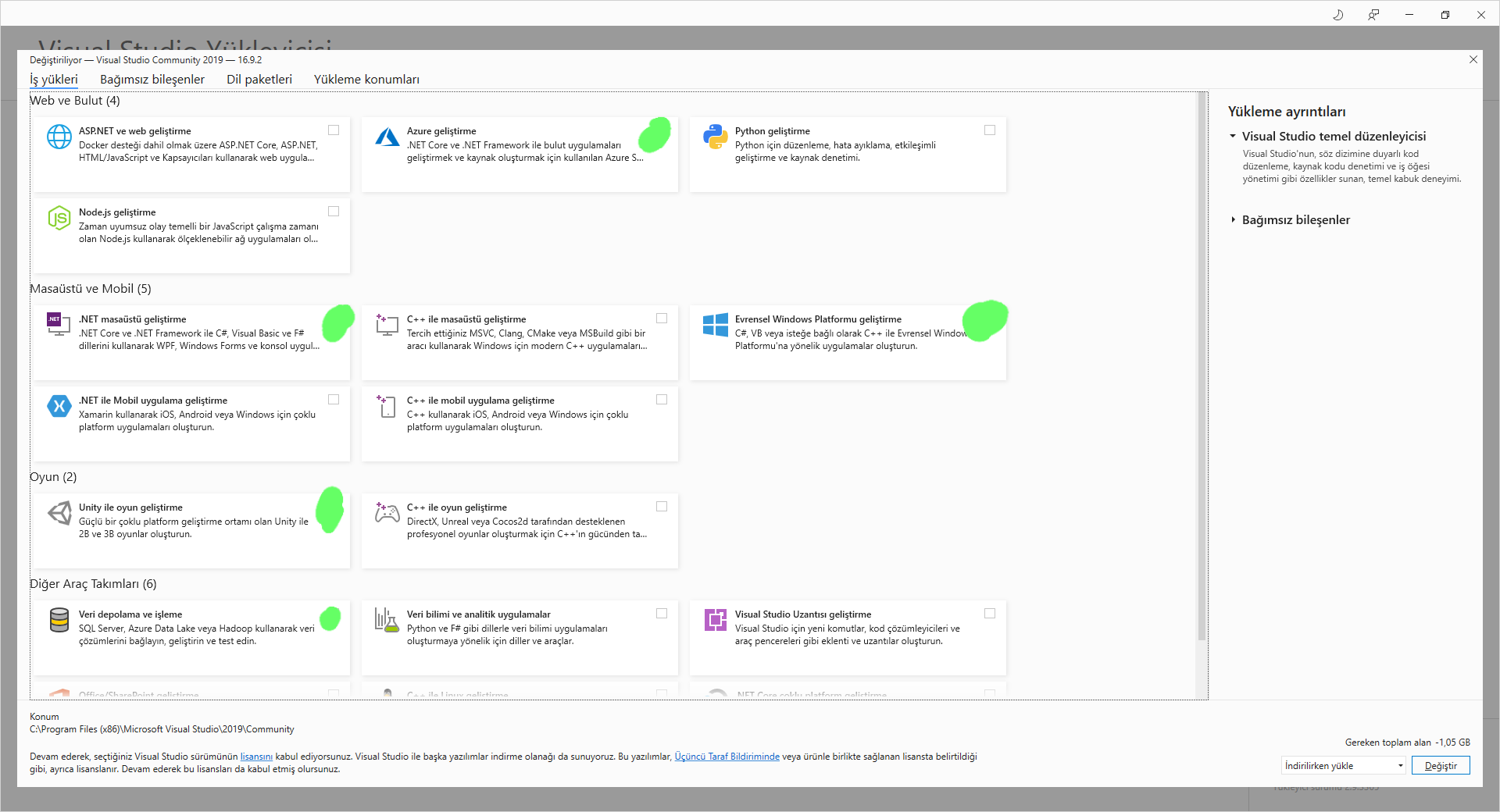Tick the C++ ile mobil uygulama checkbox

pyautogui.click(x=662, y=400)
